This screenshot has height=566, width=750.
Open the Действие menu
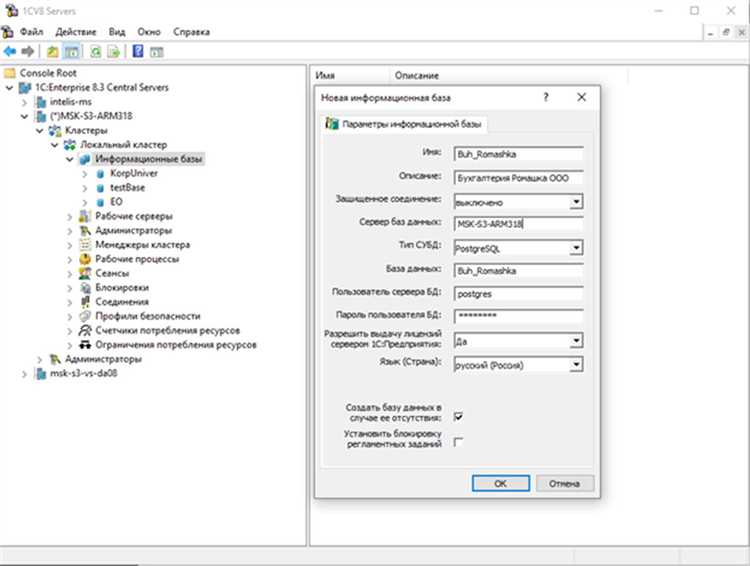(x=76, y=32)
